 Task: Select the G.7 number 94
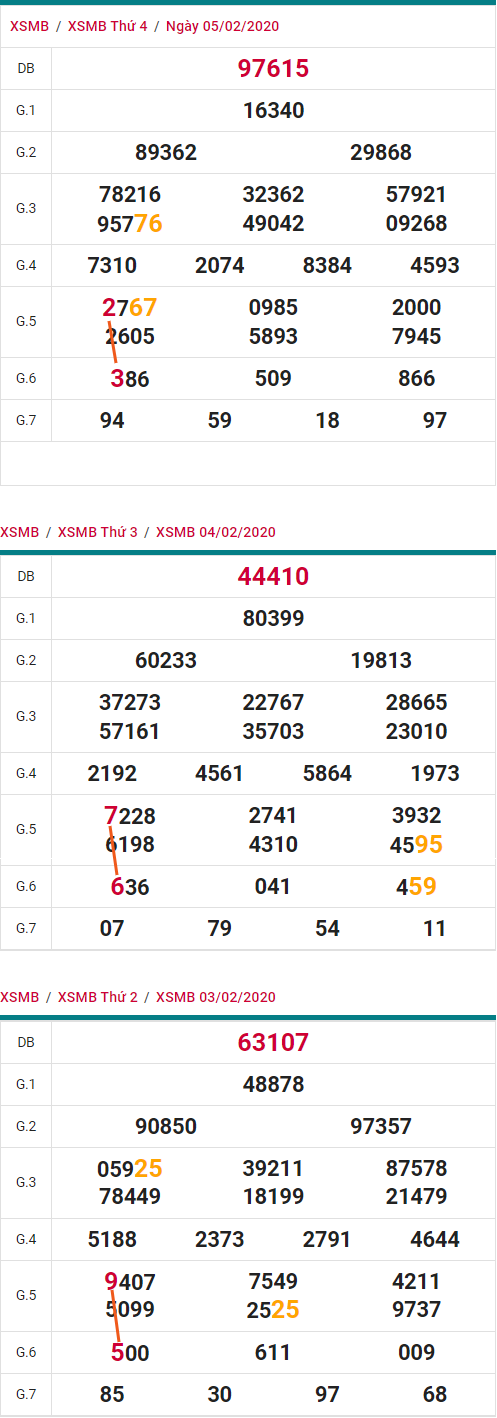[112, 420]
